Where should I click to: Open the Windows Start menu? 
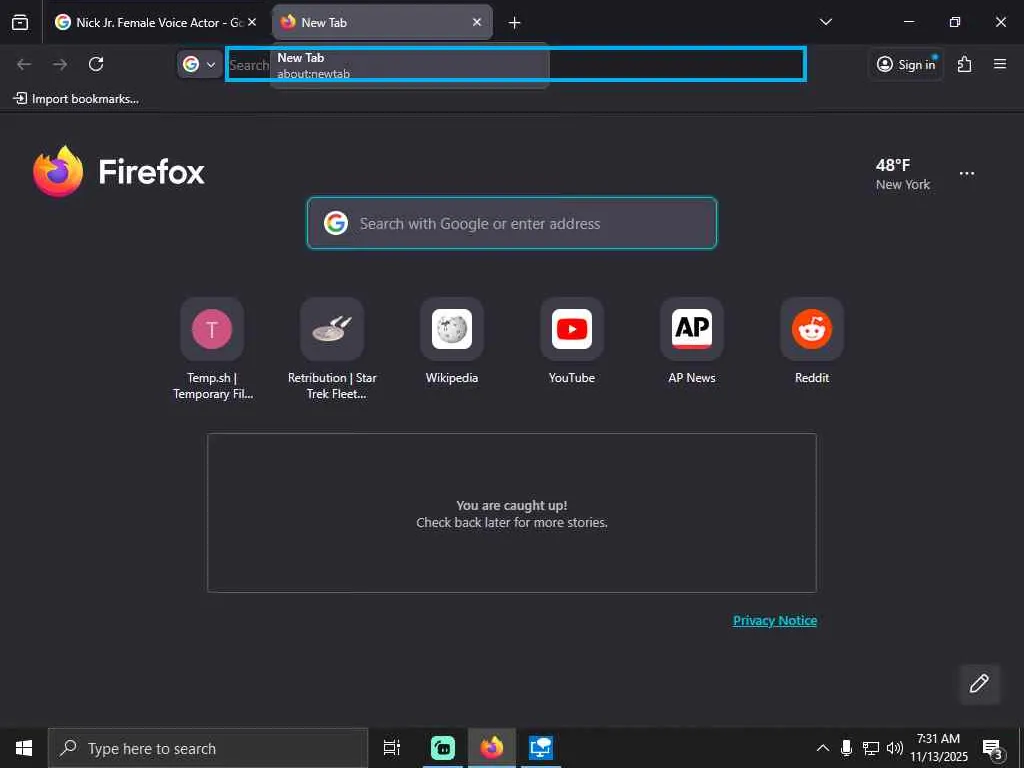point(24,748)
